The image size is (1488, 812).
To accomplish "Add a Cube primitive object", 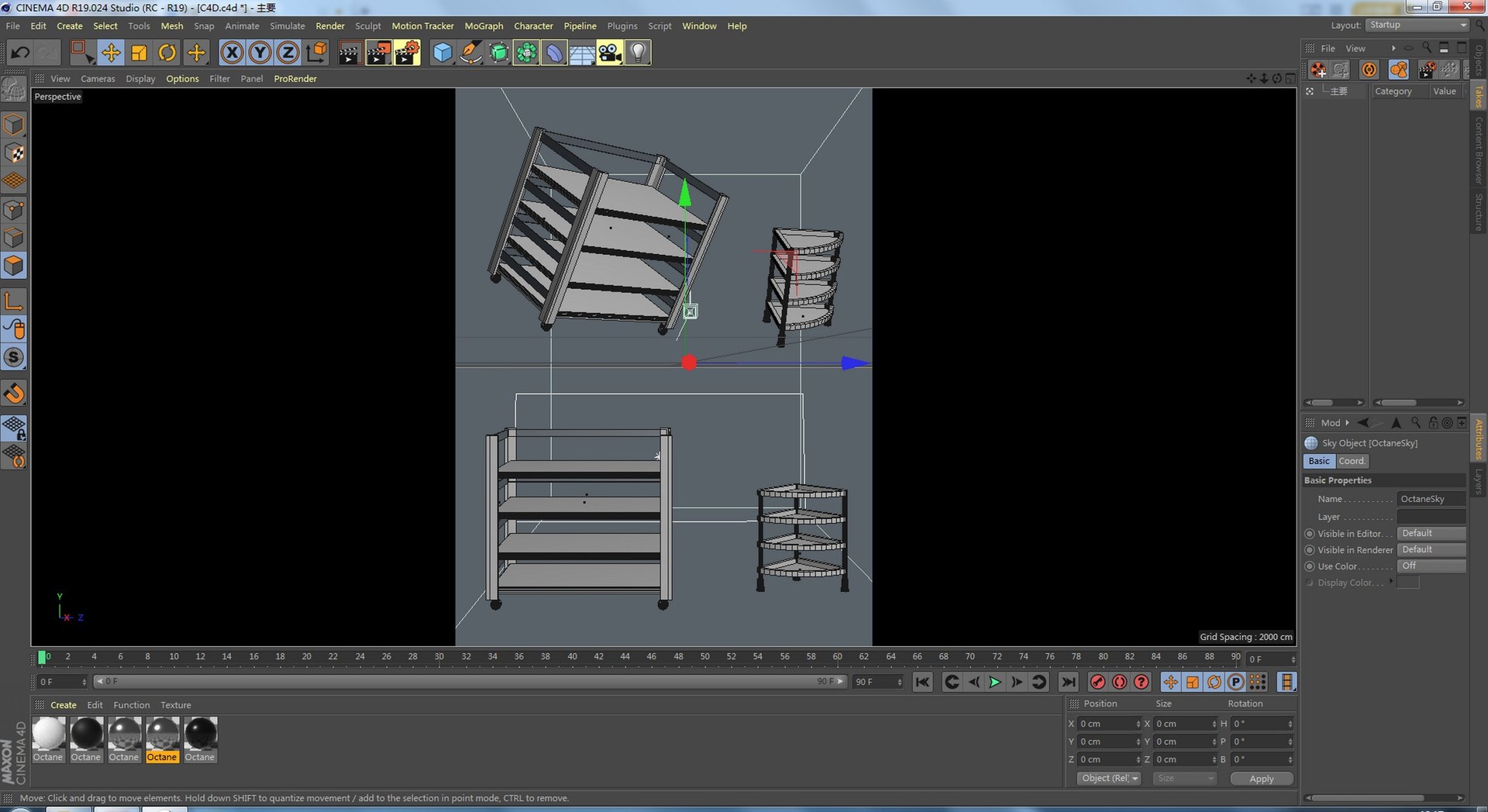I will pos(442,53).
